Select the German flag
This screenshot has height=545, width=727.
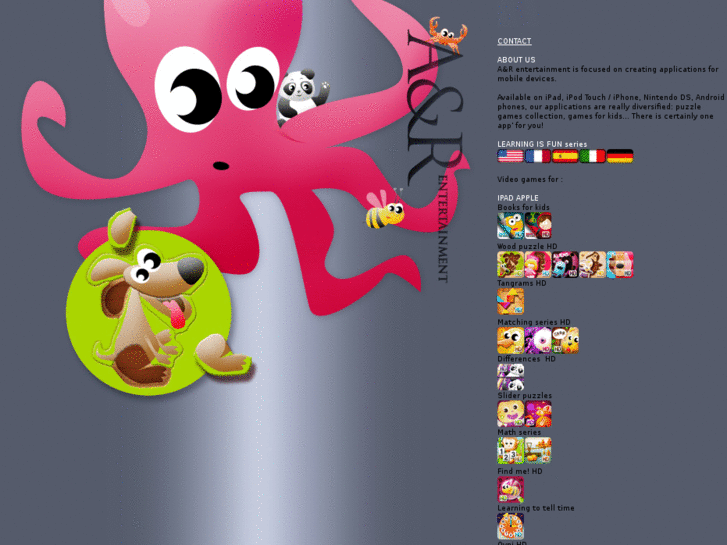click(x=620, y=156)
